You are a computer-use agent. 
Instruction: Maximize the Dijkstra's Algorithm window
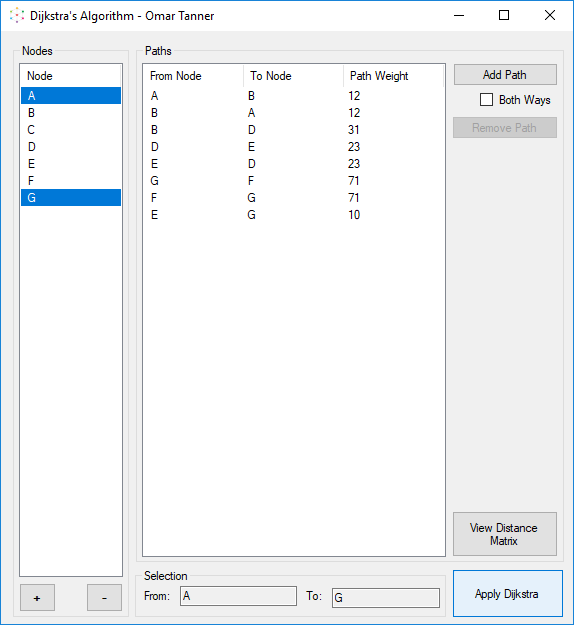point(504,16)
